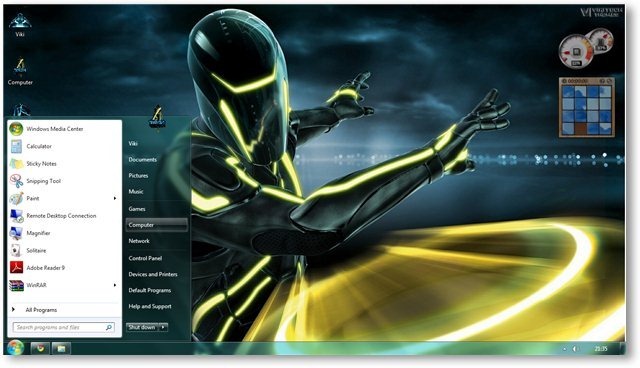
Task: Click the picture puzzle timer clock icon
Action: coord(564,81)
